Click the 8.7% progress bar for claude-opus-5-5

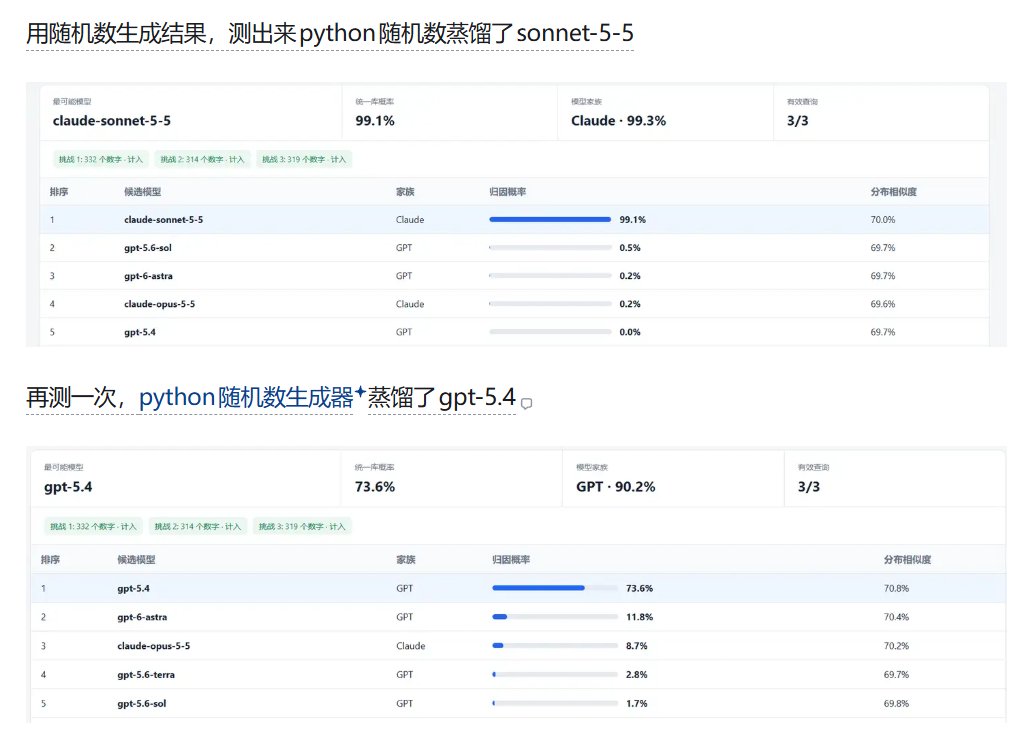(x=555, y=646)
